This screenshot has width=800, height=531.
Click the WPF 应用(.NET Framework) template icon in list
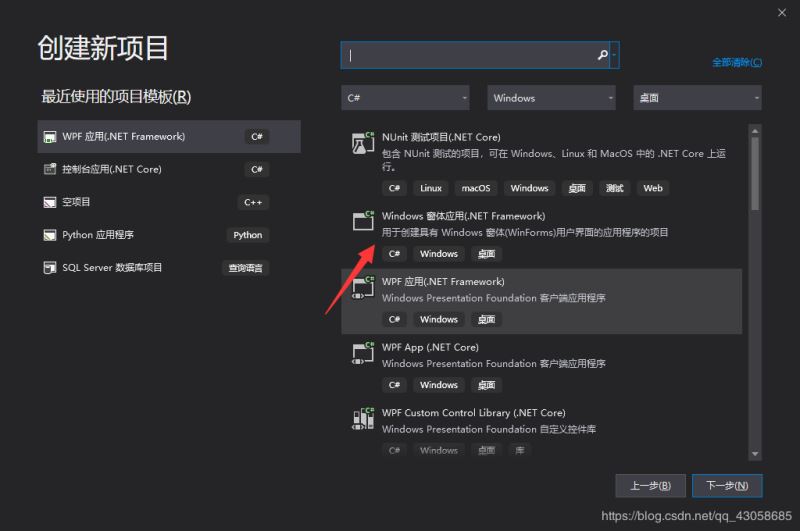click(x=363, y=288)
